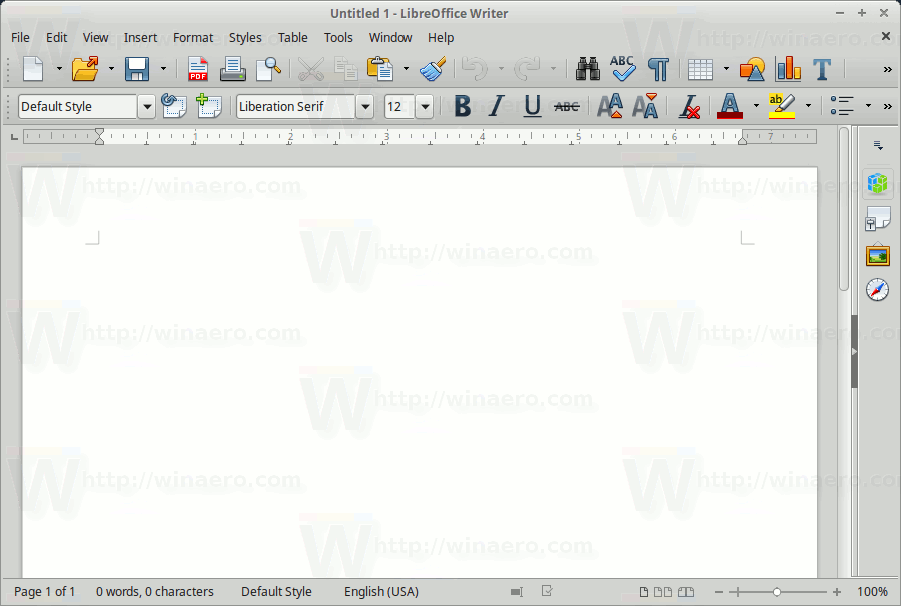This screenshot has height=606, width=901.
Task: Toggle bold formatting
Action: 461,105
